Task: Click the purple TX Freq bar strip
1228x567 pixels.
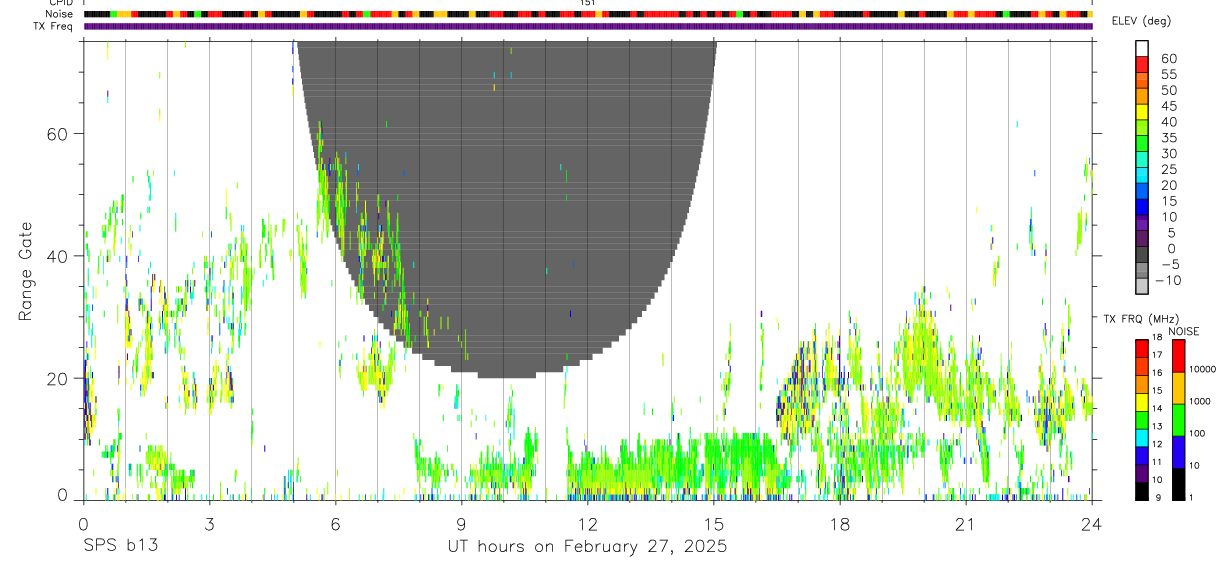Action: coord(587,26)
